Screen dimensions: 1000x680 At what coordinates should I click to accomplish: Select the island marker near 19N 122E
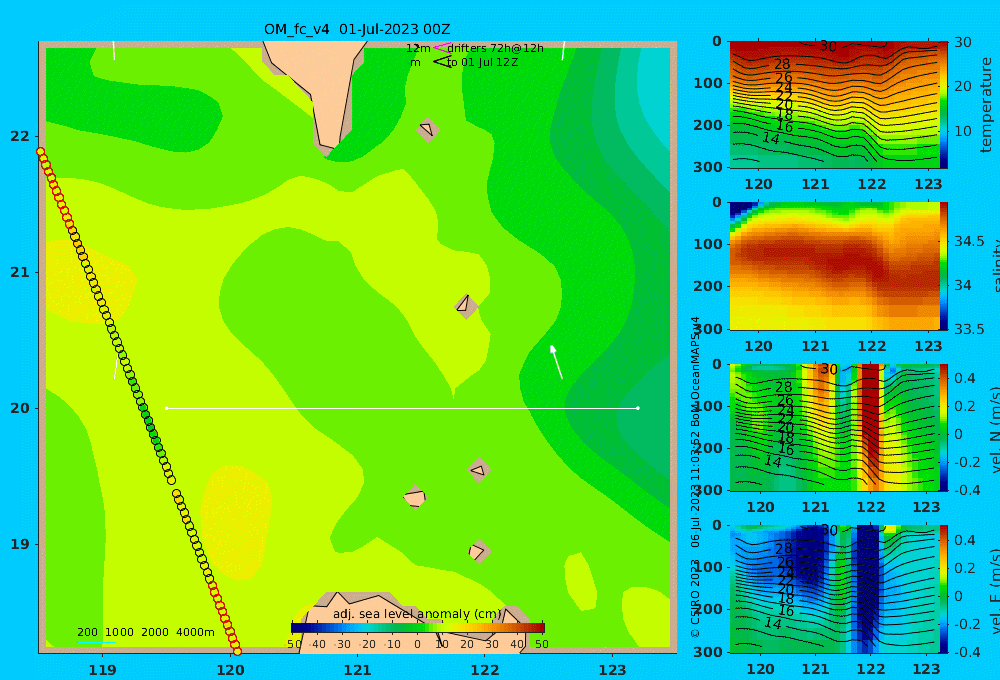pos(478,551)
